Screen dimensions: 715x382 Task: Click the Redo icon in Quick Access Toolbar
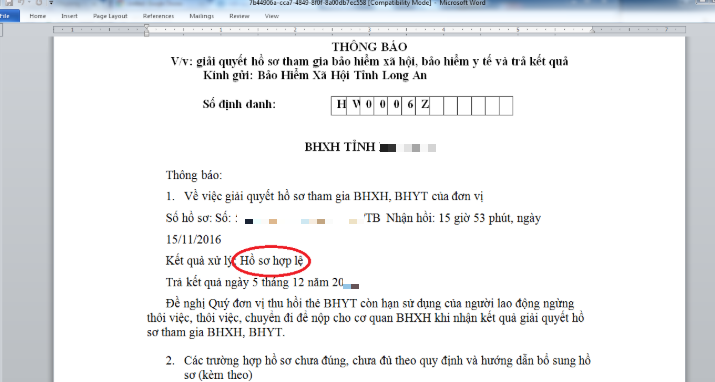coord(38,2)
